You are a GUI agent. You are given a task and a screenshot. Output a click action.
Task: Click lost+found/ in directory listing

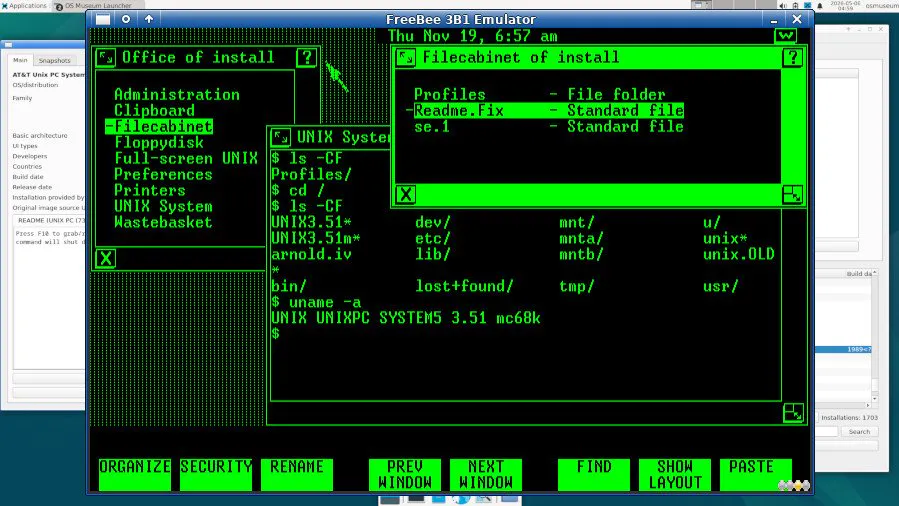coord(464,286)
